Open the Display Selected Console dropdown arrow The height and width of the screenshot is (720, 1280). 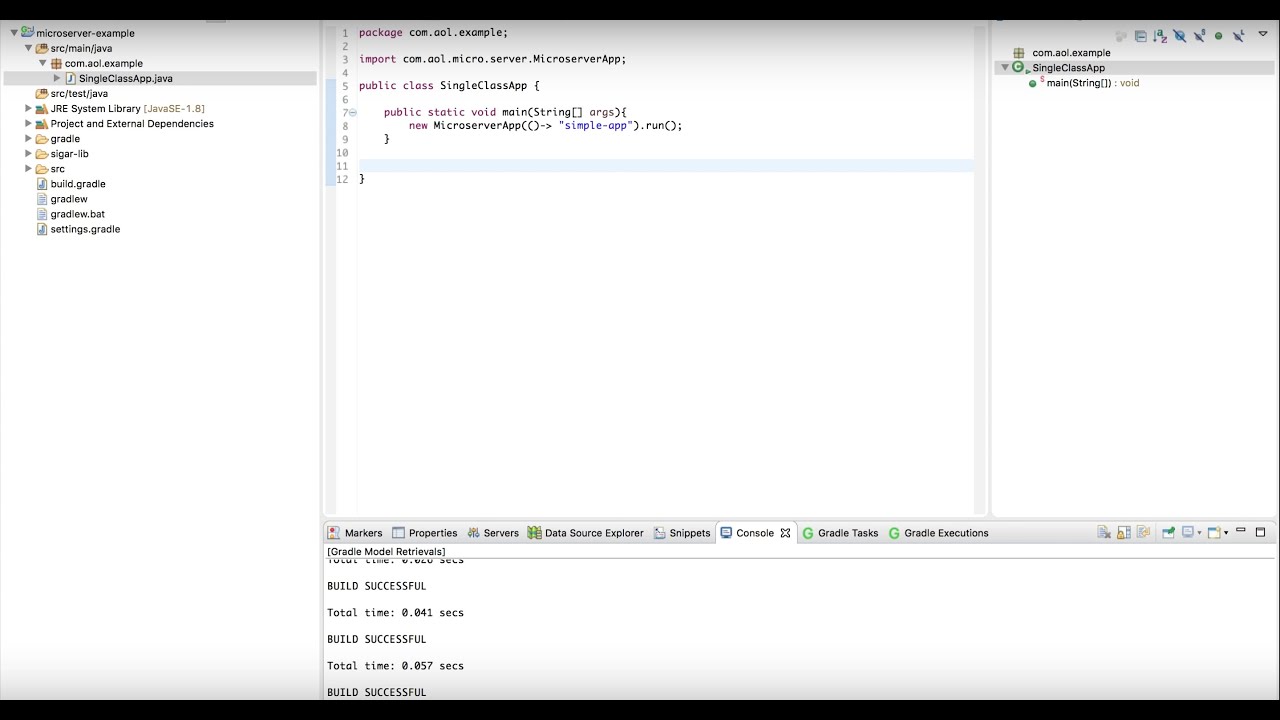click(1199, 533)
